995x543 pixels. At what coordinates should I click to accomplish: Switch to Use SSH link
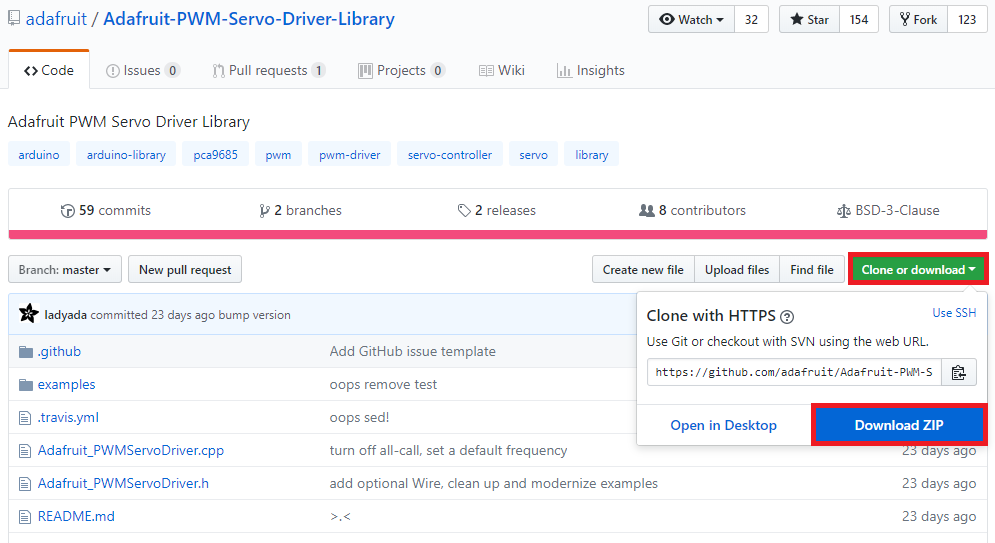coord(954,313)
